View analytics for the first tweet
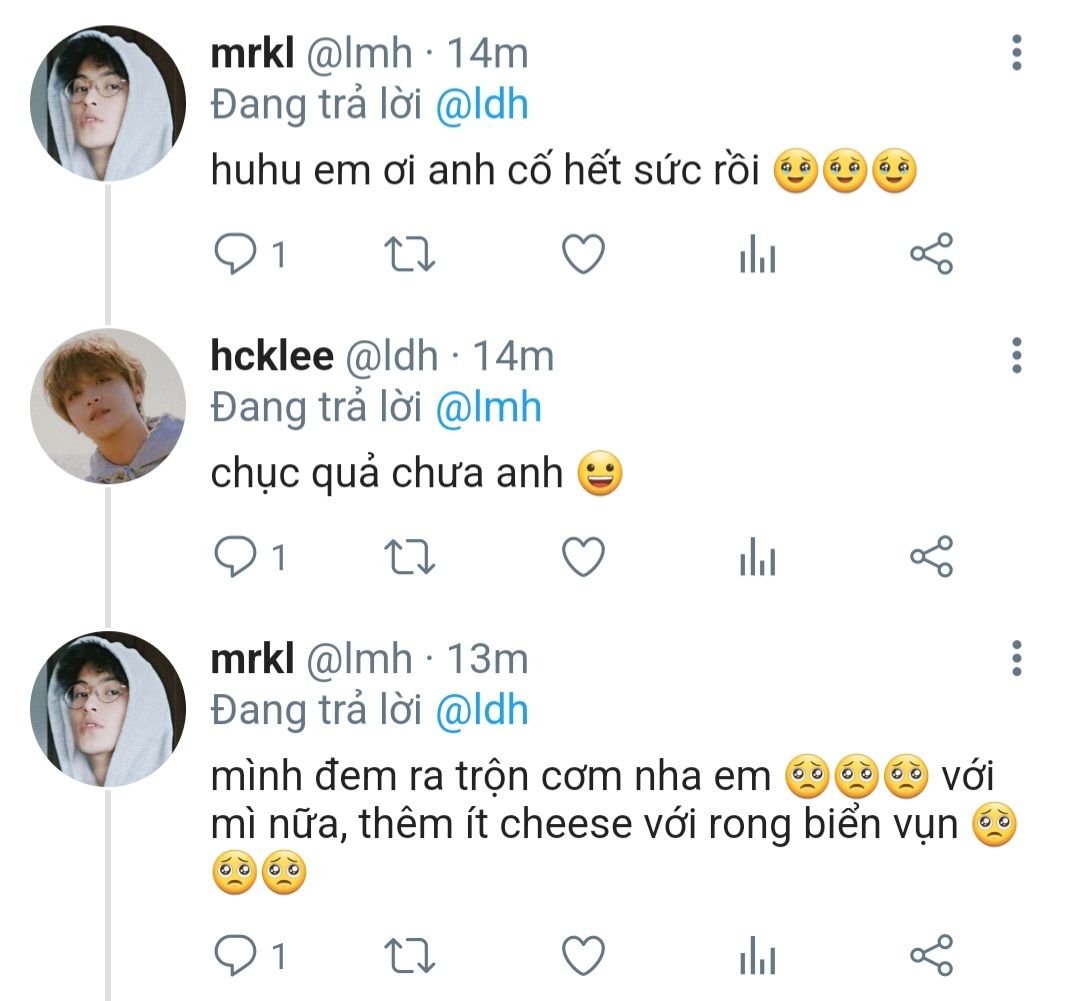1080x1001 pixels. 757,257
